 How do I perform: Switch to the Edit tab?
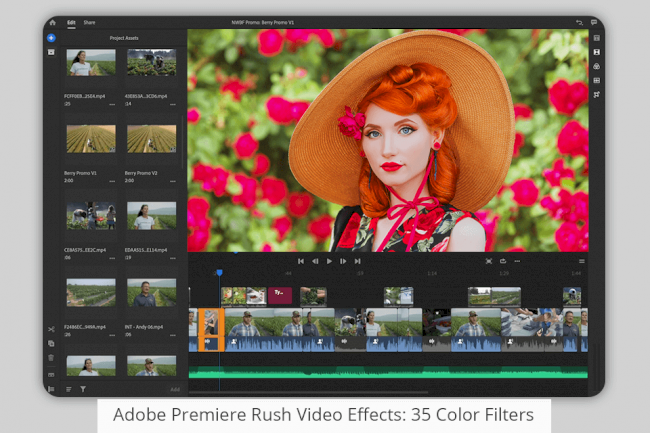pos(71,22)
